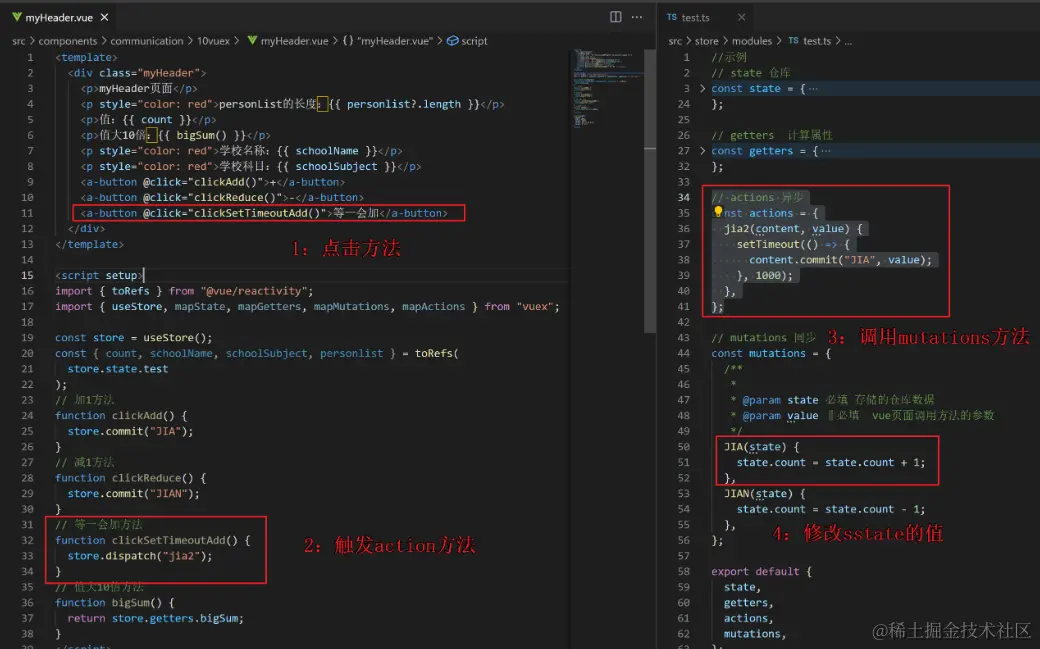Click 'store.state.test' on line 21
This screenshot has height=649, width=1040.
[117, 369]
